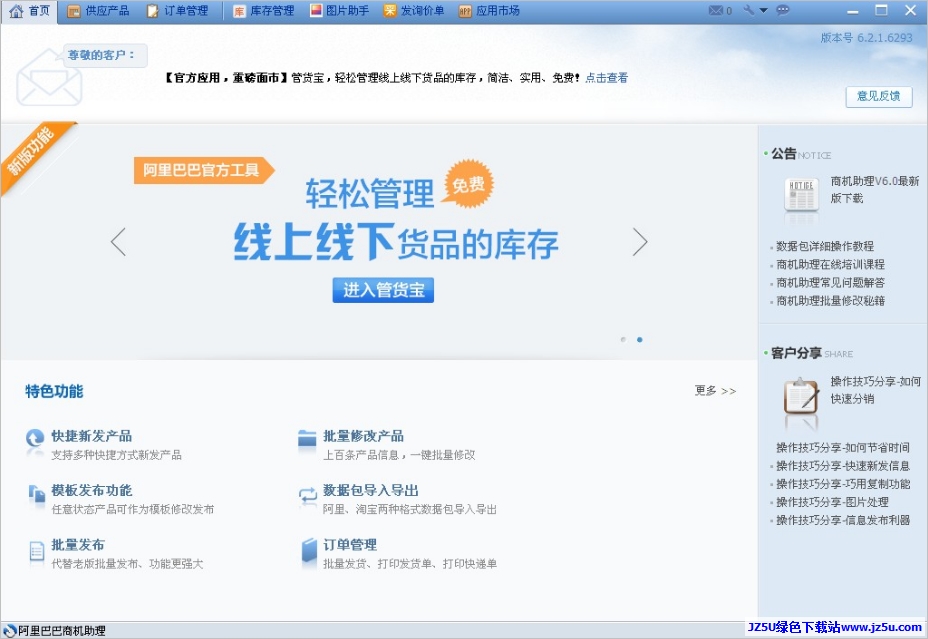Click the 批量发布 document icon
928x639 pixels.
37,551
